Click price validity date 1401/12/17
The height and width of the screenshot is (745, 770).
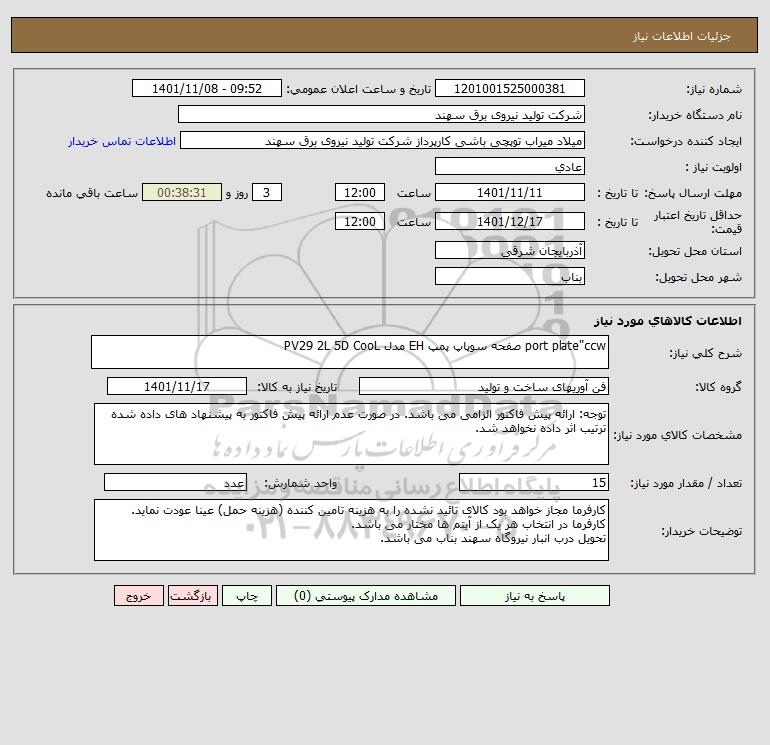pyautogui.click(x=510, y=221)
